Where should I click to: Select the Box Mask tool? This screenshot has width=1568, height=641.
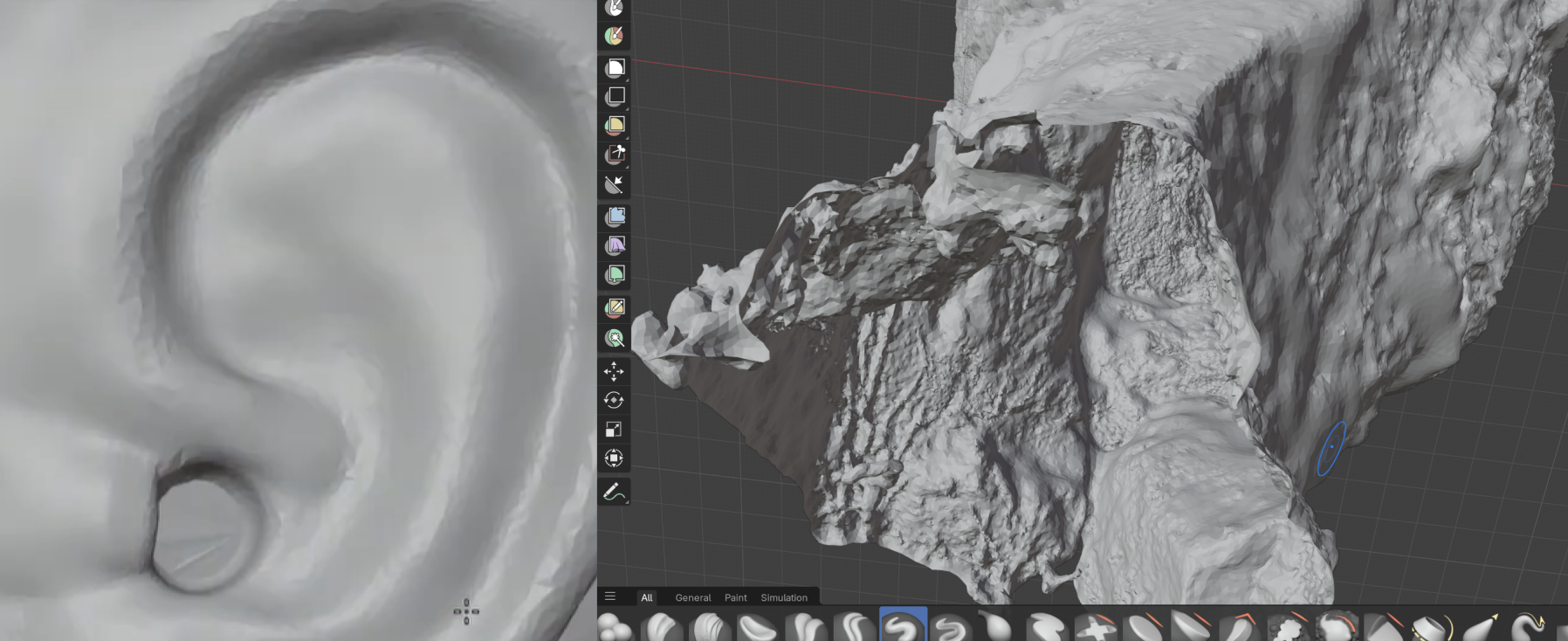click(x=615, y=68)
